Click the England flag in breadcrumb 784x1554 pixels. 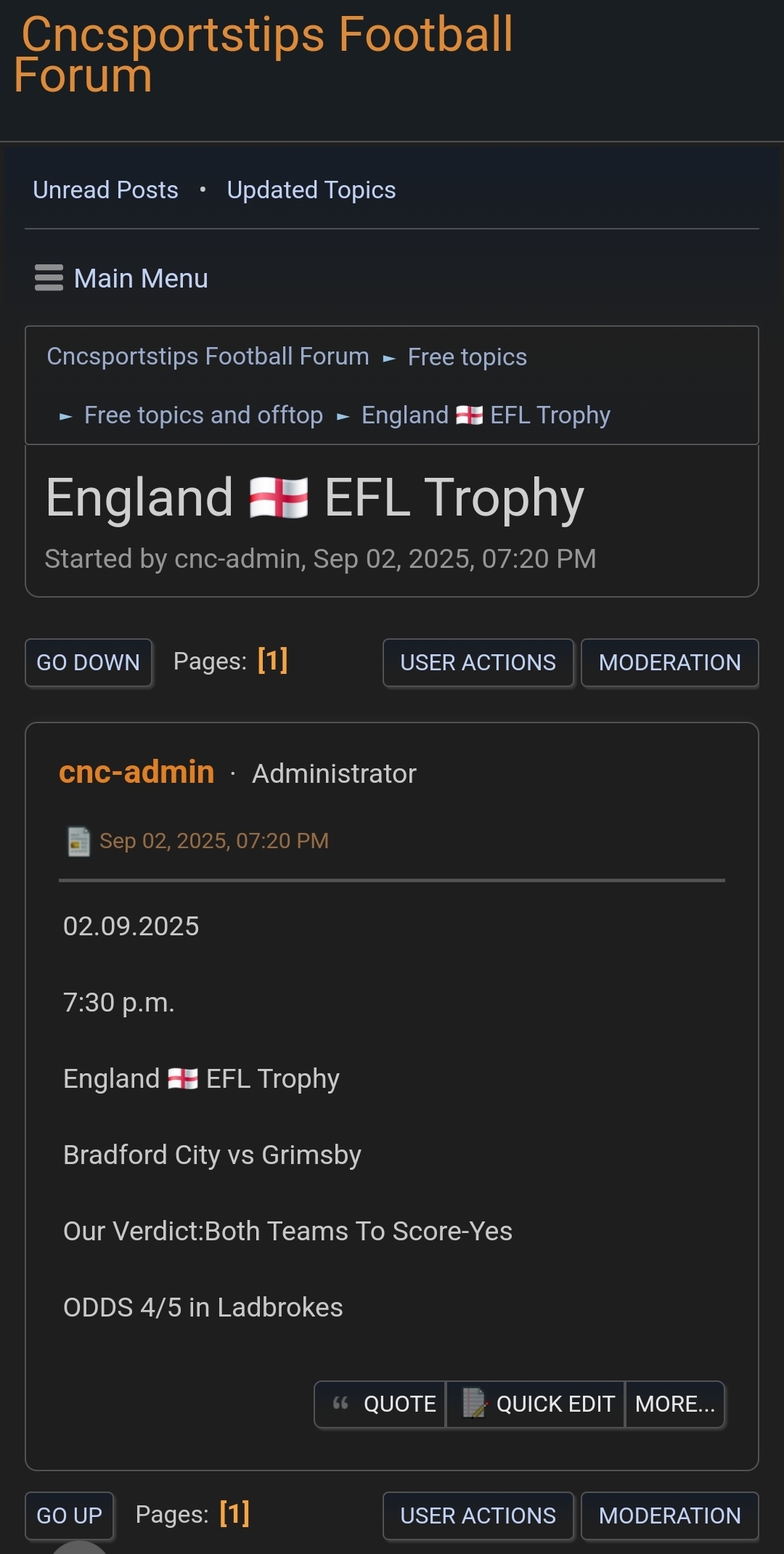[x=469, y=415]
